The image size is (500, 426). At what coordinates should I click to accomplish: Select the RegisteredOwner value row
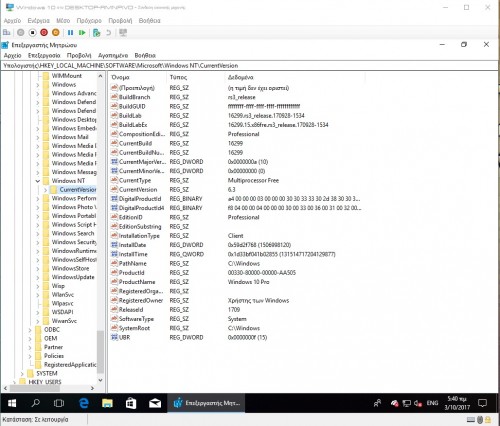(236, 300)
